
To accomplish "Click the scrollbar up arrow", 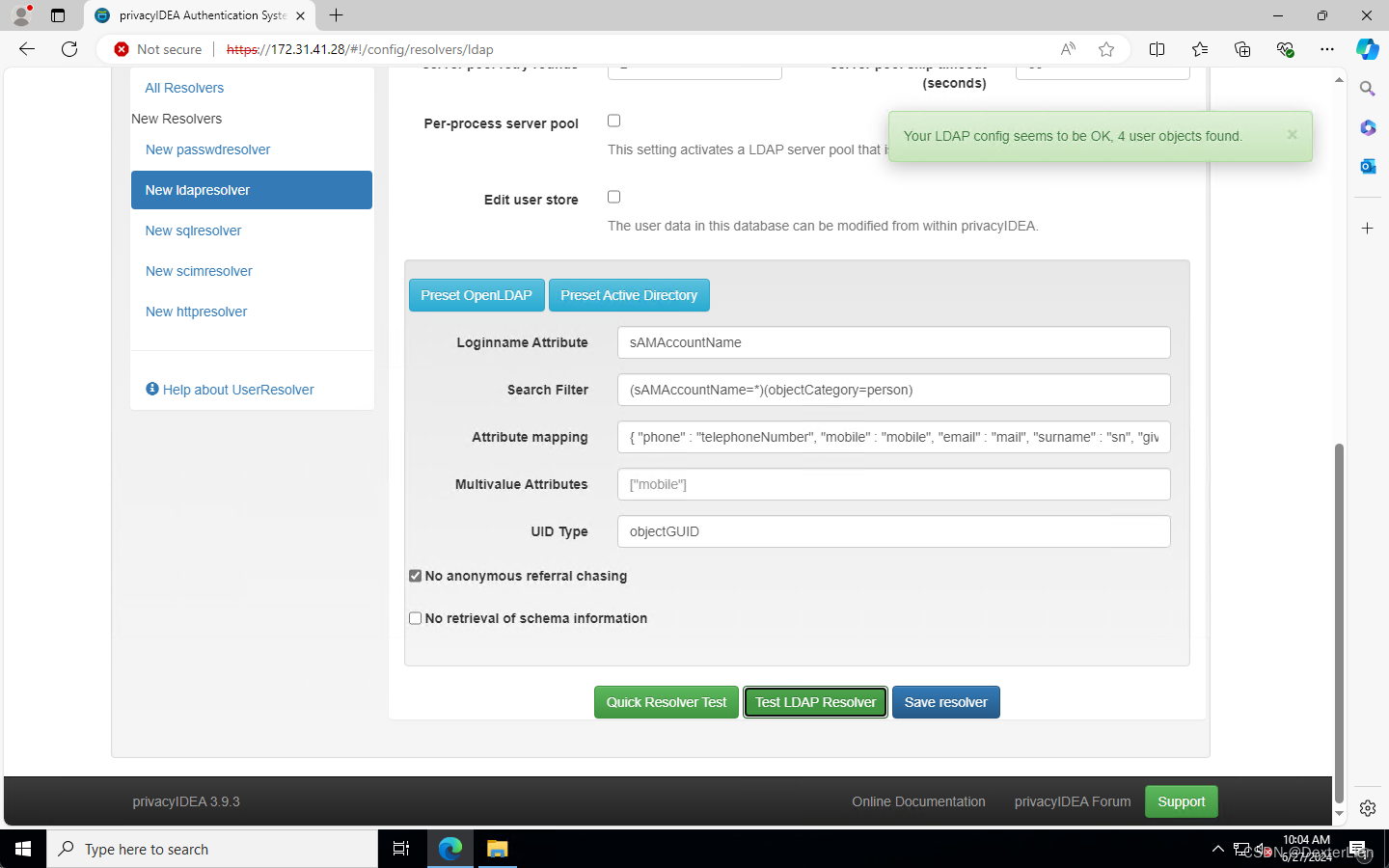I will (1339, 79).
